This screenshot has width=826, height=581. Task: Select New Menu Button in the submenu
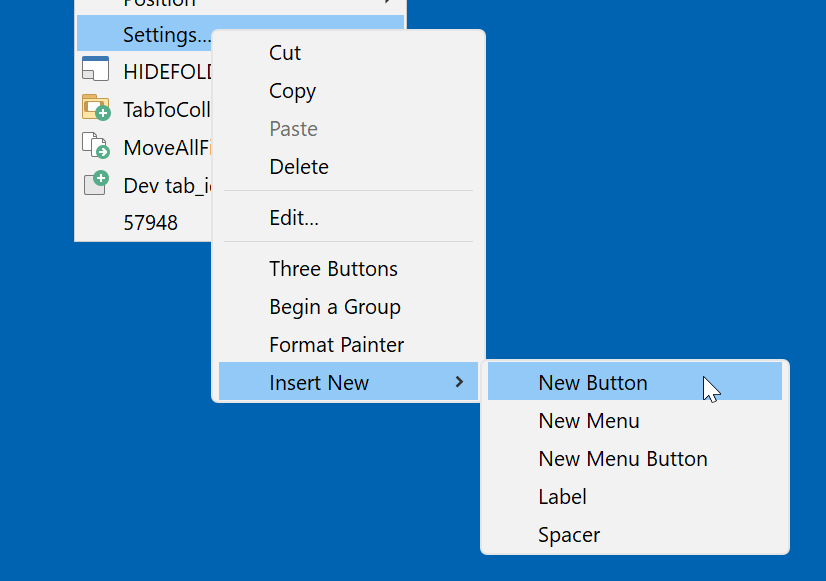point(622,459)
